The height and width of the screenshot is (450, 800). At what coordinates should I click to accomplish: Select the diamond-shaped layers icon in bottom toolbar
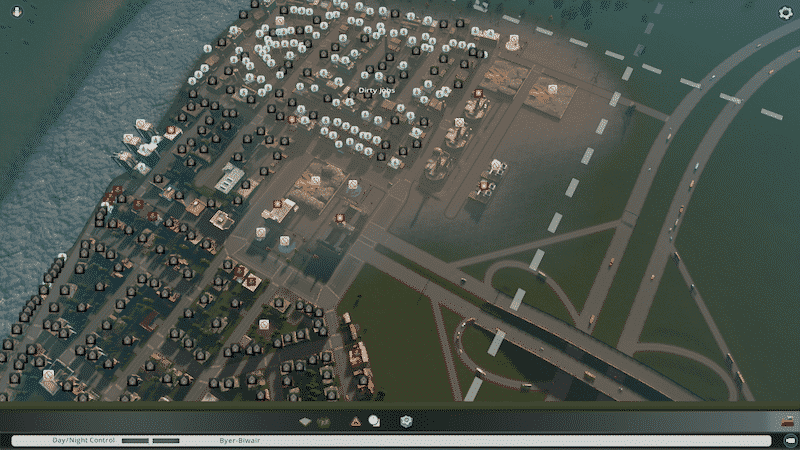(305, 422)
